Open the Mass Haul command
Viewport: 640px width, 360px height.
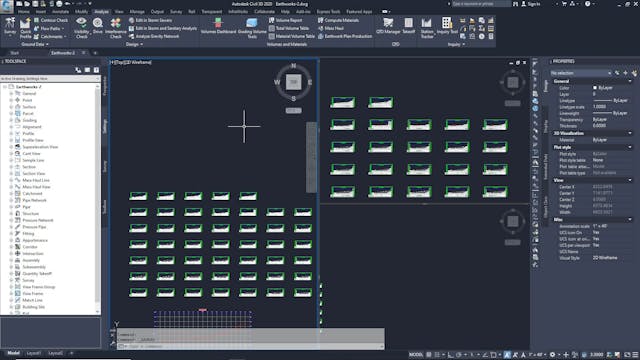(x=331, y=28)
